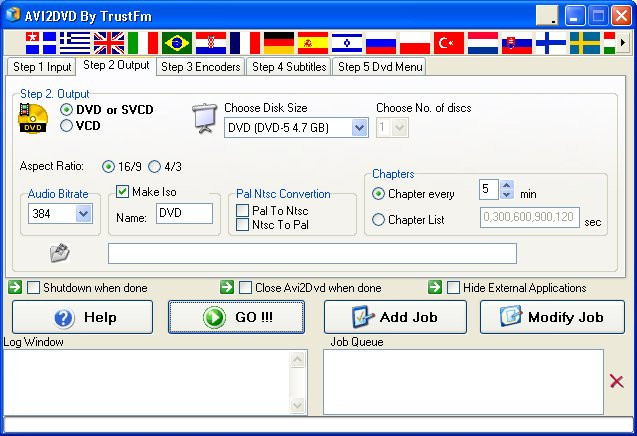Select Chapter every option
Viewport: 637px width, 436px height.
(x=378, y=194)
